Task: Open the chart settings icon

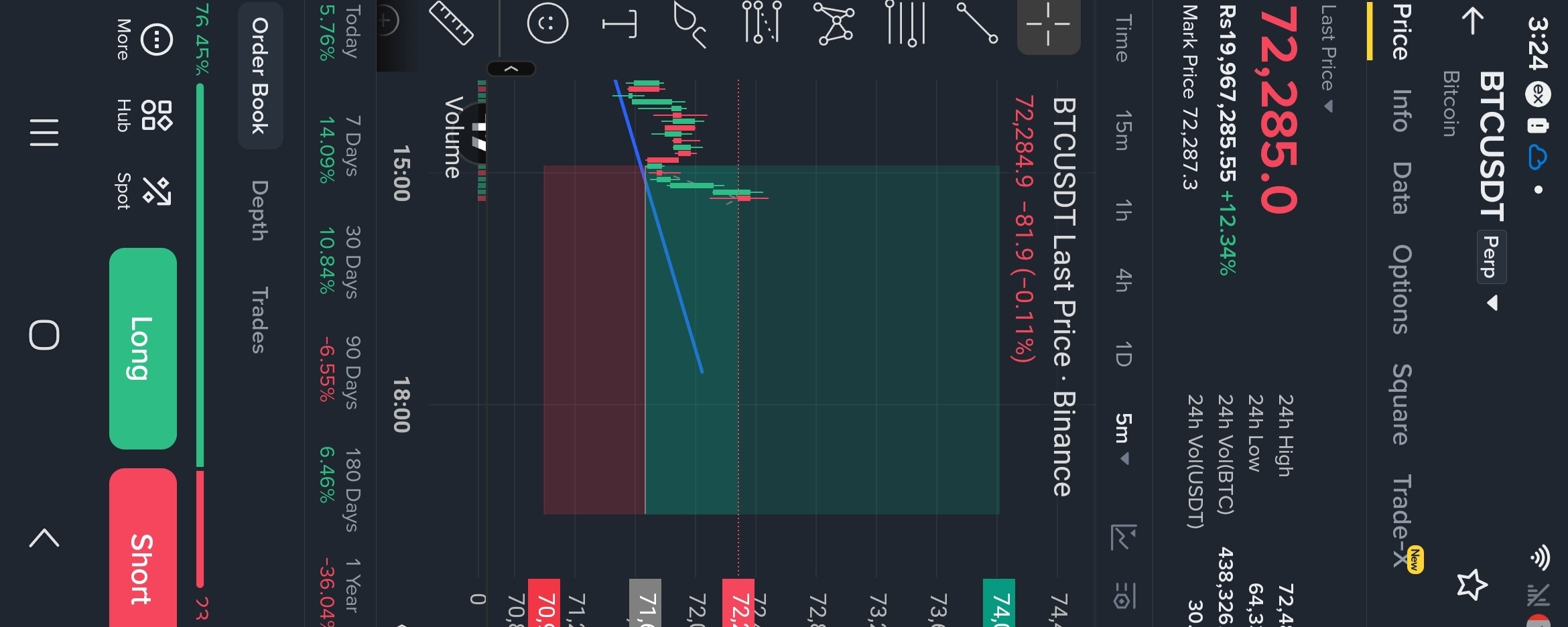Action: pyautogui.click(x=1124, y=595)
